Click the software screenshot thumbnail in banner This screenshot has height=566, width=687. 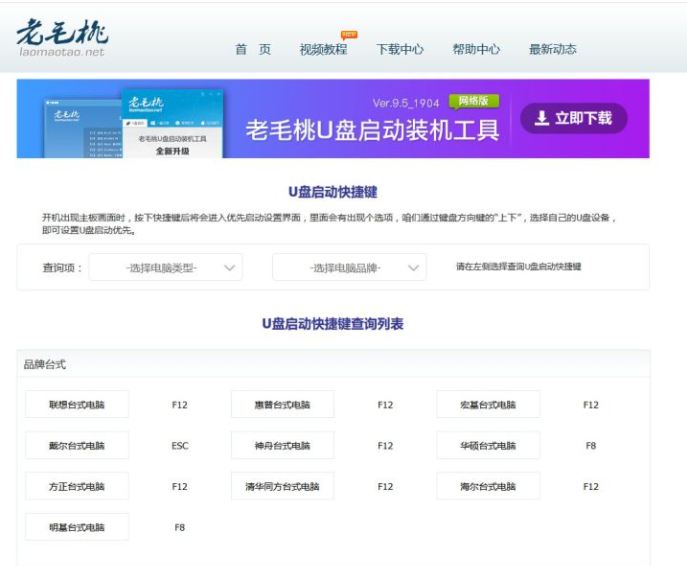pyautogui.click(x=133, y=122)
